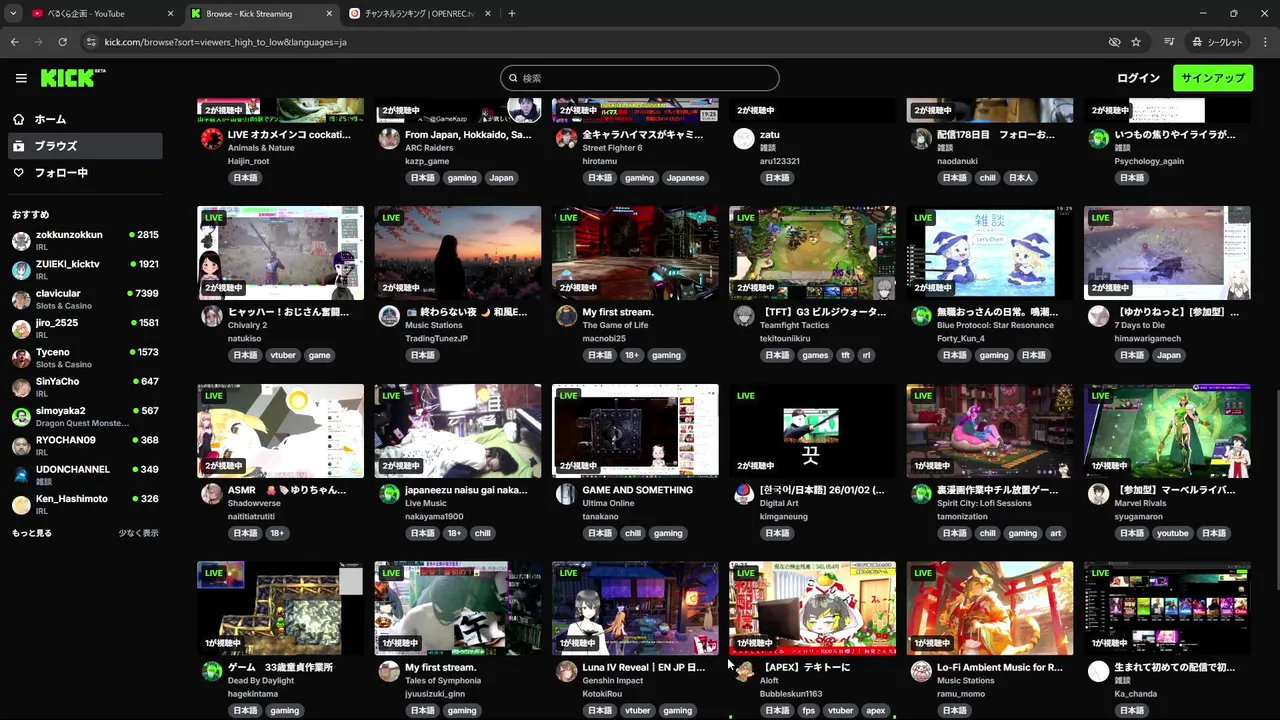The width and height of the screenshot is (1280, 720).
Task: Open the シークレット incognito profile button
Action: 1217,42
